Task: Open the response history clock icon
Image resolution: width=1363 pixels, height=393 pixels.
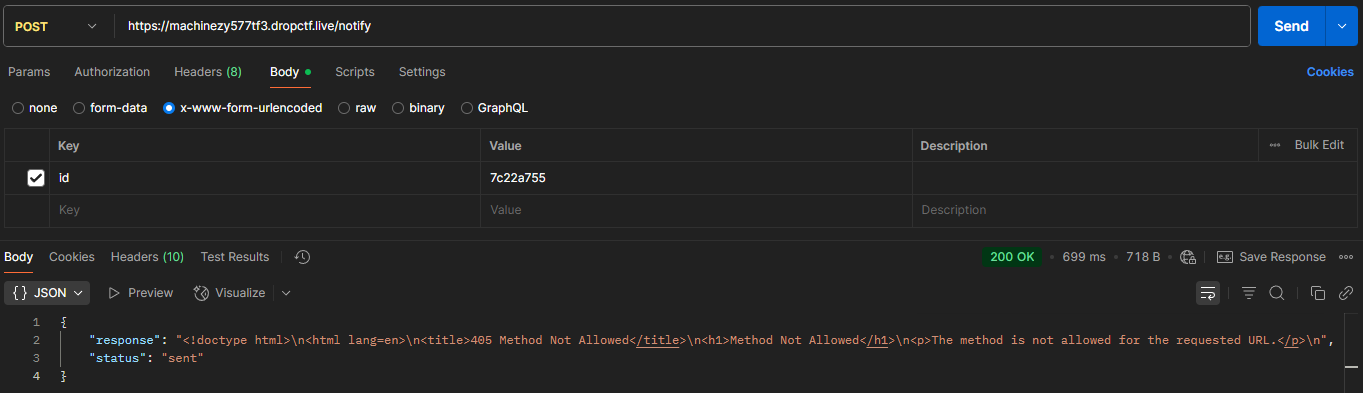Action: click(303, 257)
